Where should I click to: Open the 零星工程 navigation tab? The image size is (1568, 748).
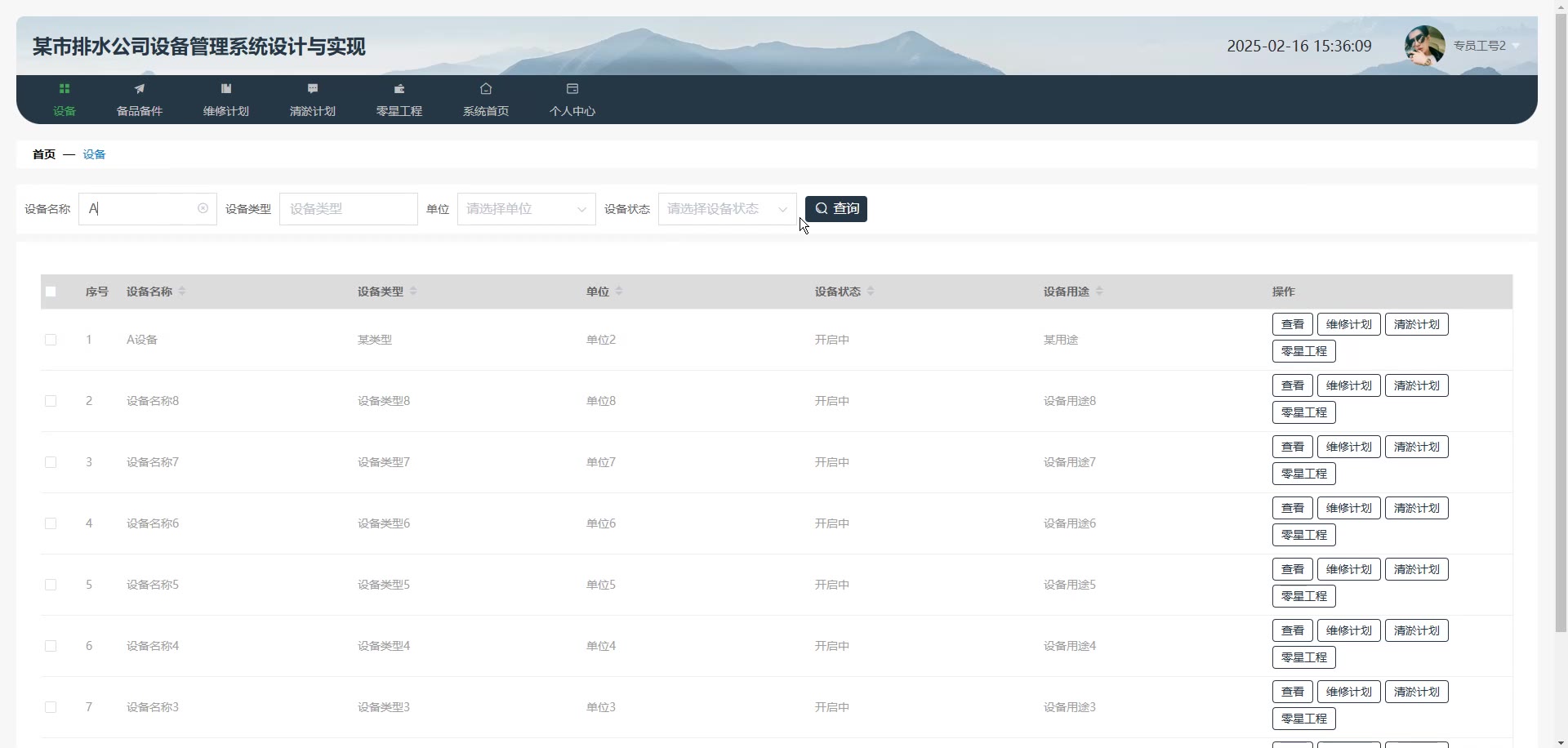point(399,100)
